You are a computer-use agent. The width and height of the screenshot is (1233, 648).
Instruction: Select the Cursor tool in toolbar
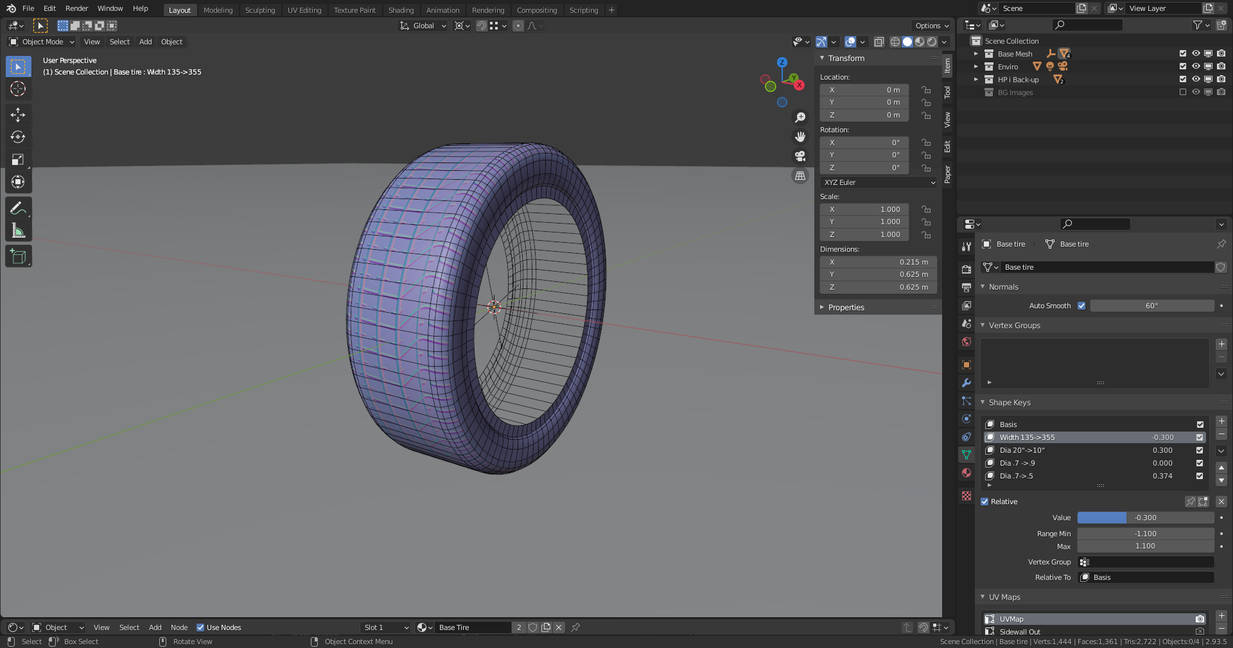click(18, 89)
